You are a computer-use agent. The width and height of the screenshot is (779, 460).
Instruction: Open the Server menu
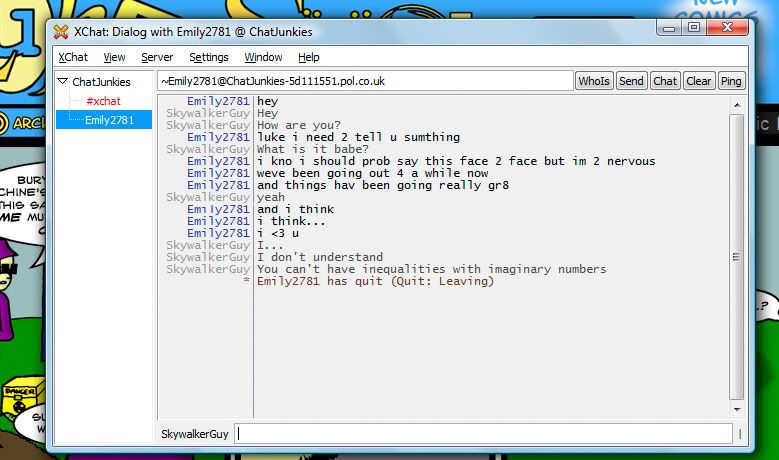157,57
